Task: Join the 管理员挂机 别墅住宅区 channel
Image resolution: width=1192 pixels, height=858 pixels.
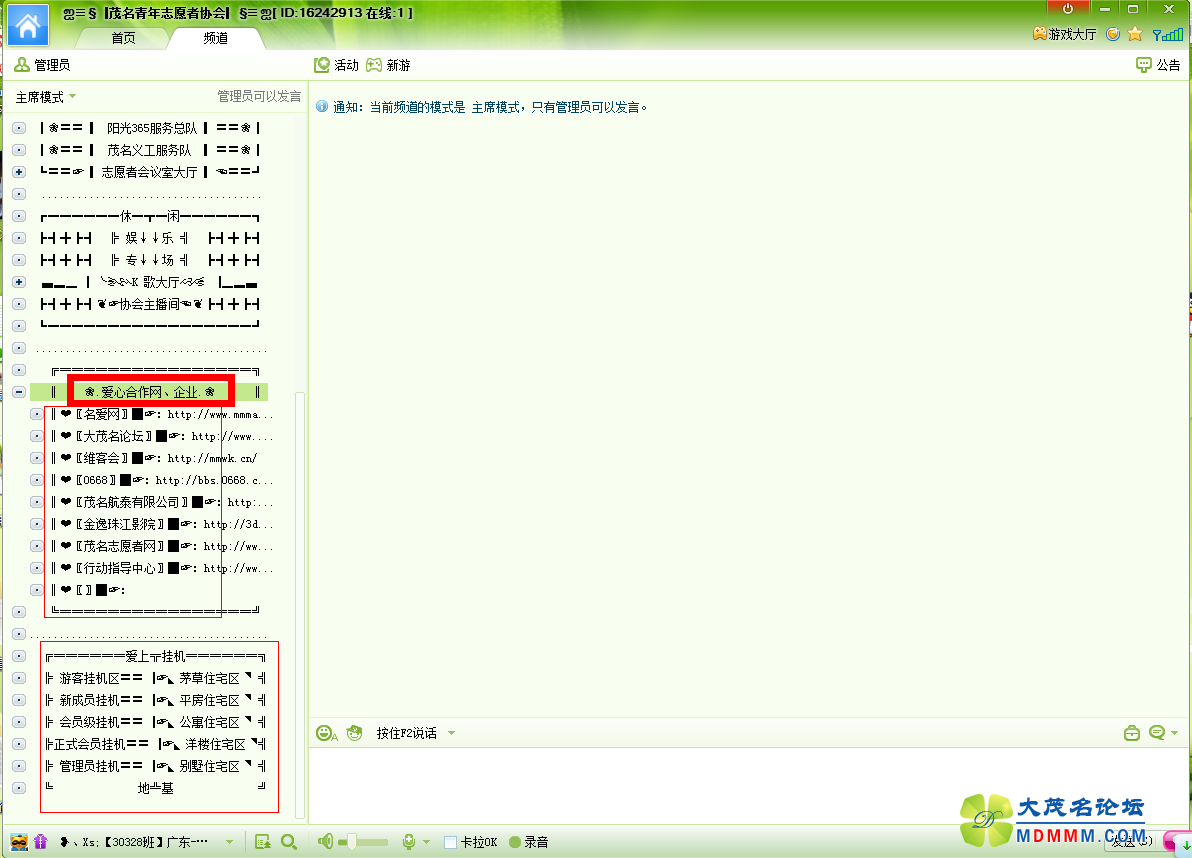Action: (155, 766)
